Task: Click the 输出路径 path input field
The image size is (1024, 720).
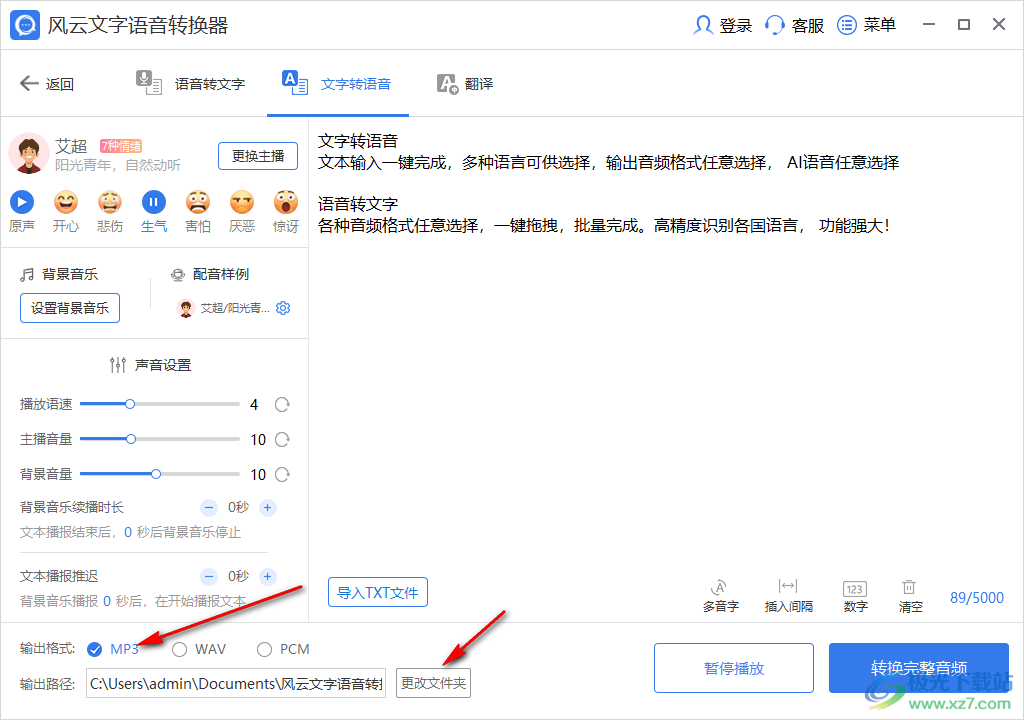Action: 236,683
